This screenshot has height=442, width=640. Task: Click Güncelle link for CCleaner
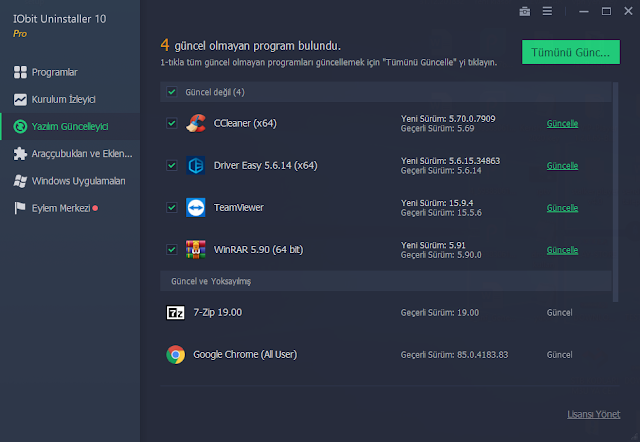[x=562, y=123]
